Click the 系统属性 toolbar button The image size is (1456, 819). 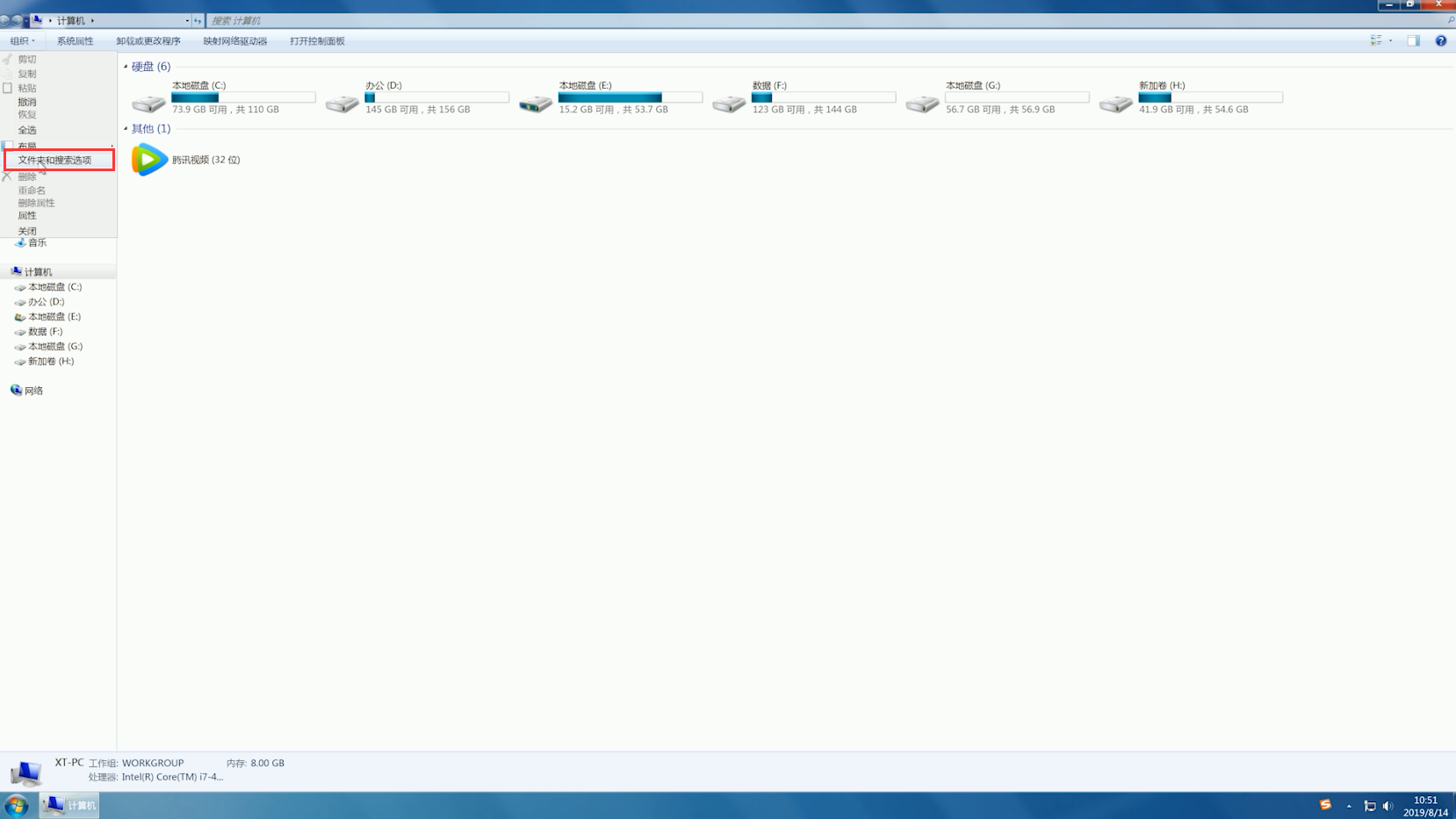pyautogui.click(x=76, y=41)
